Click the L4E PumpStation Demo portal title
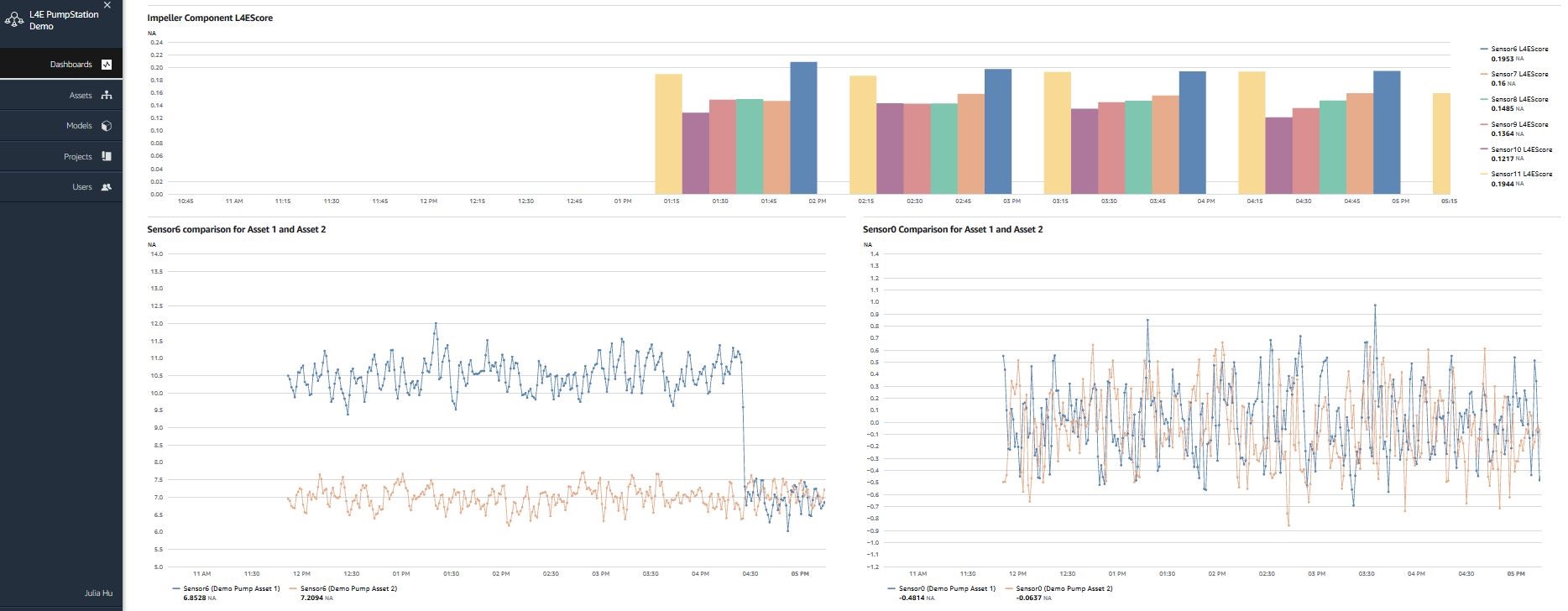This screenshot has height=611, width=1568. tap(64, 20)
